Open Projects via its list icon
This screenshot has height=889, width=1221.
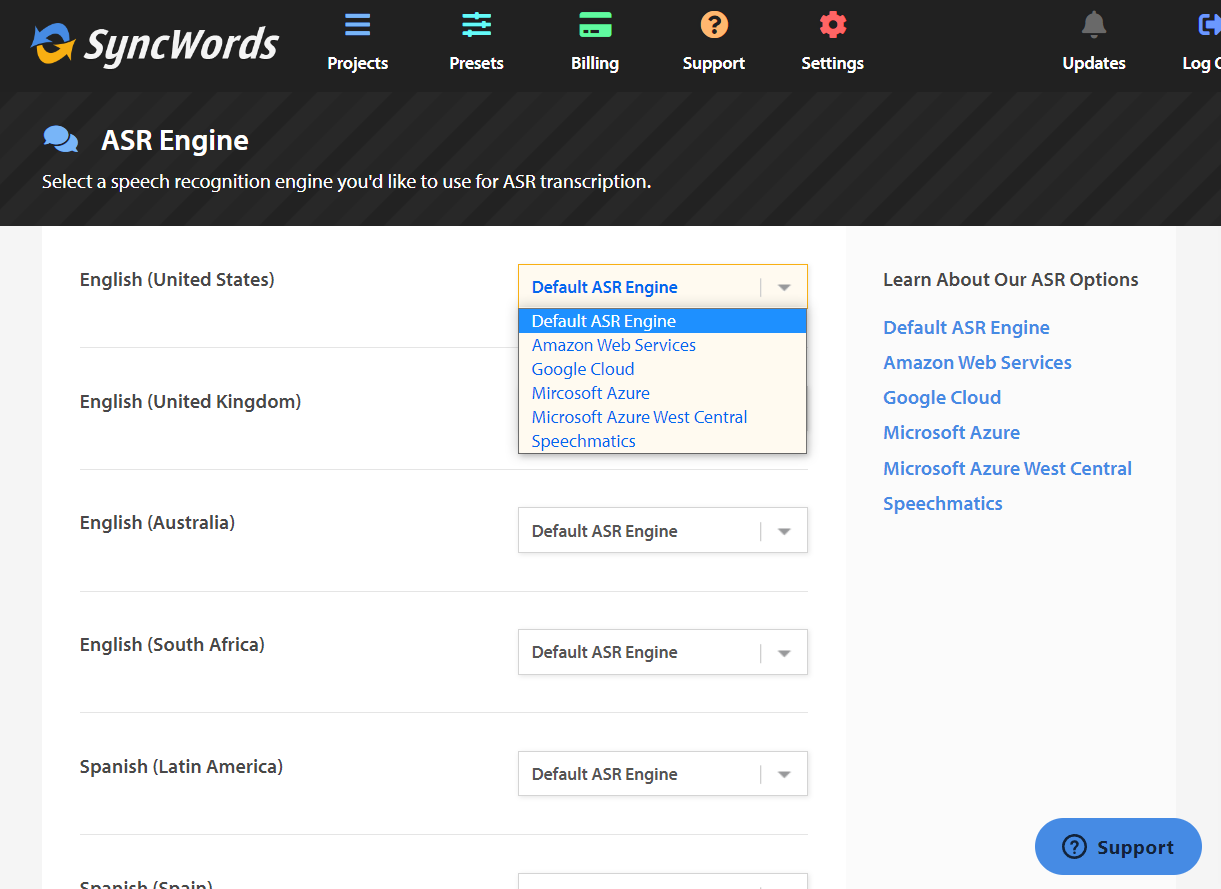click(357, 25)
